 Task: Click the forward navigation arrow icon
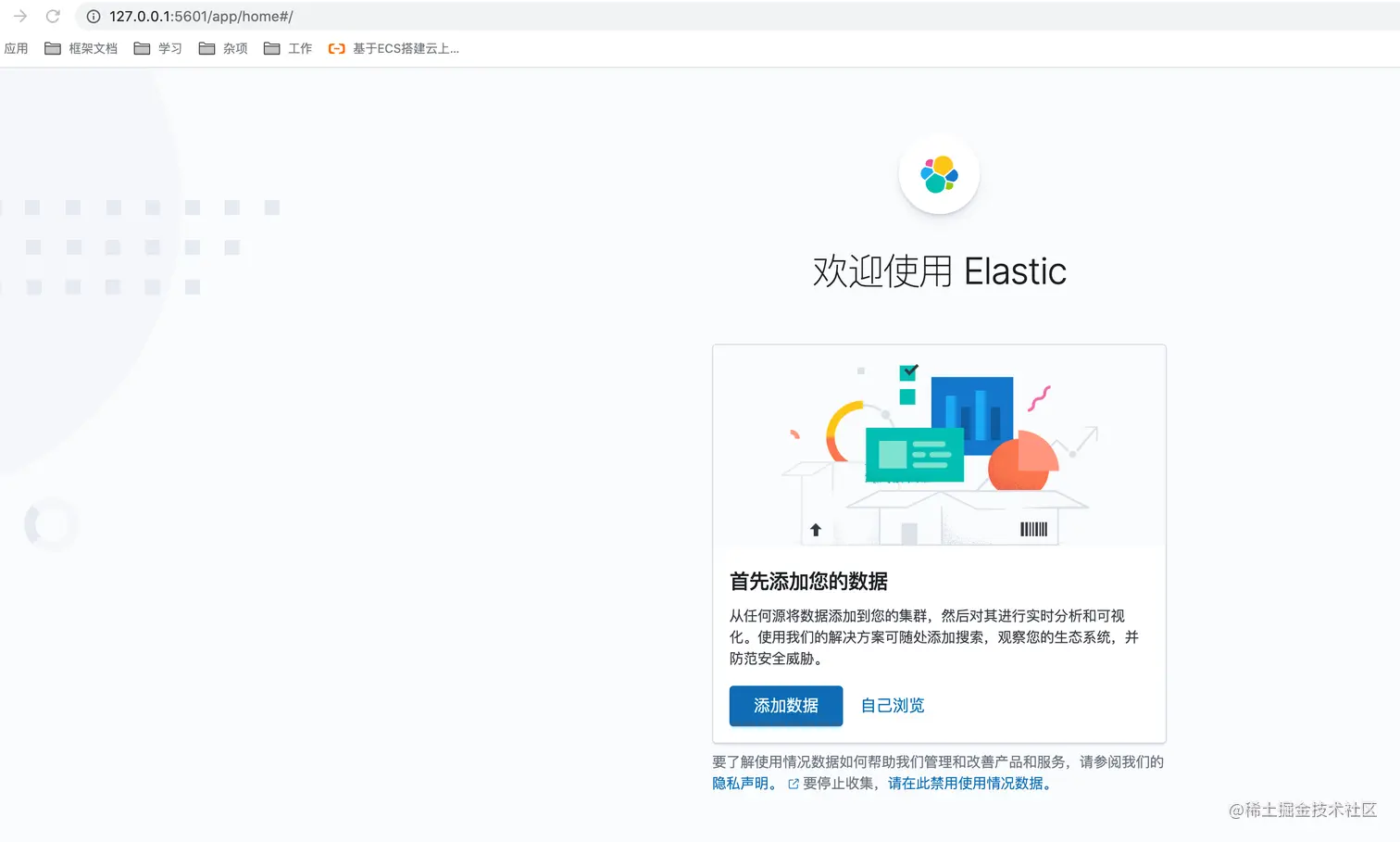(19, 16)
